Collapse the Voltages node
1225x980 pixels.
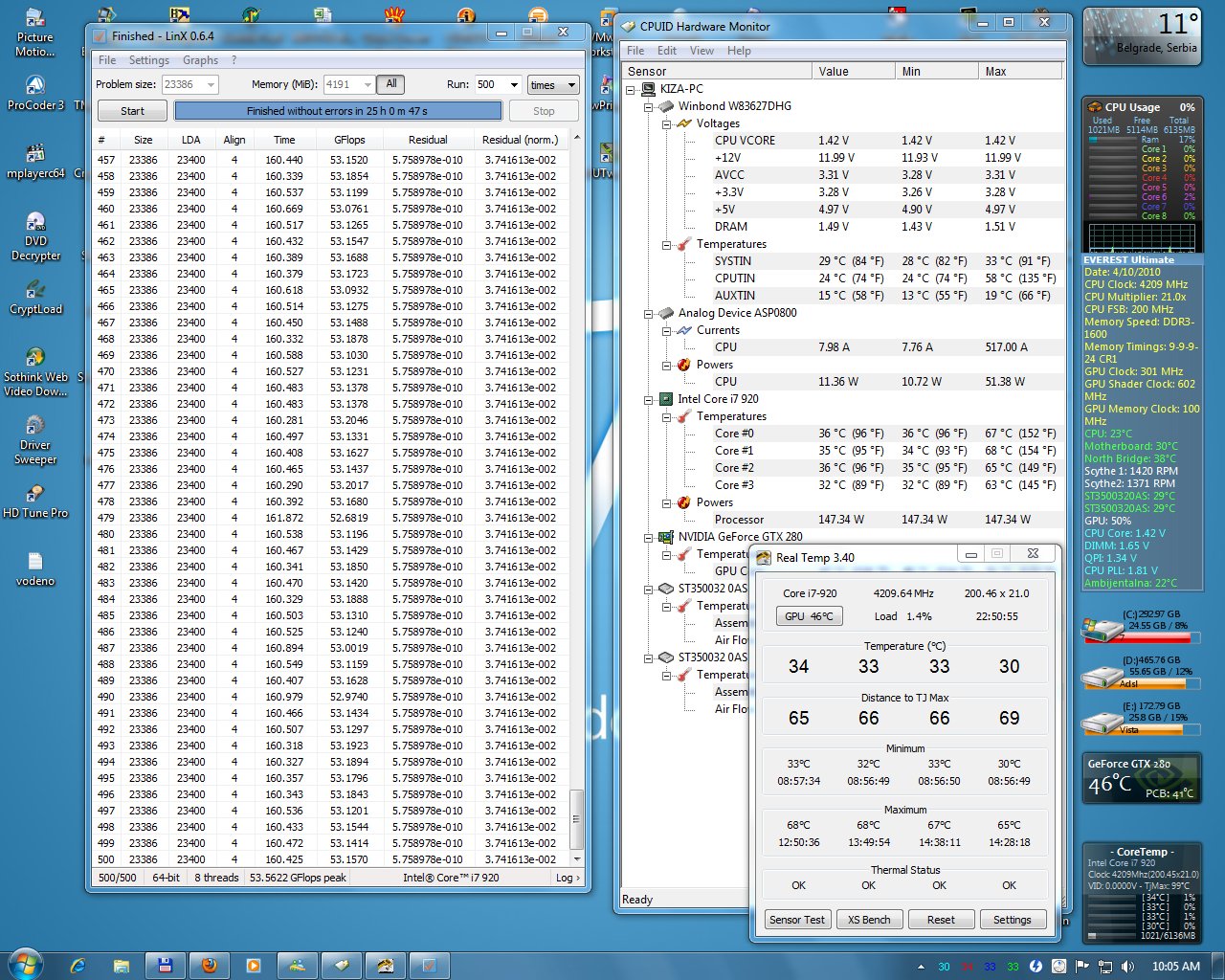[667, 123]
